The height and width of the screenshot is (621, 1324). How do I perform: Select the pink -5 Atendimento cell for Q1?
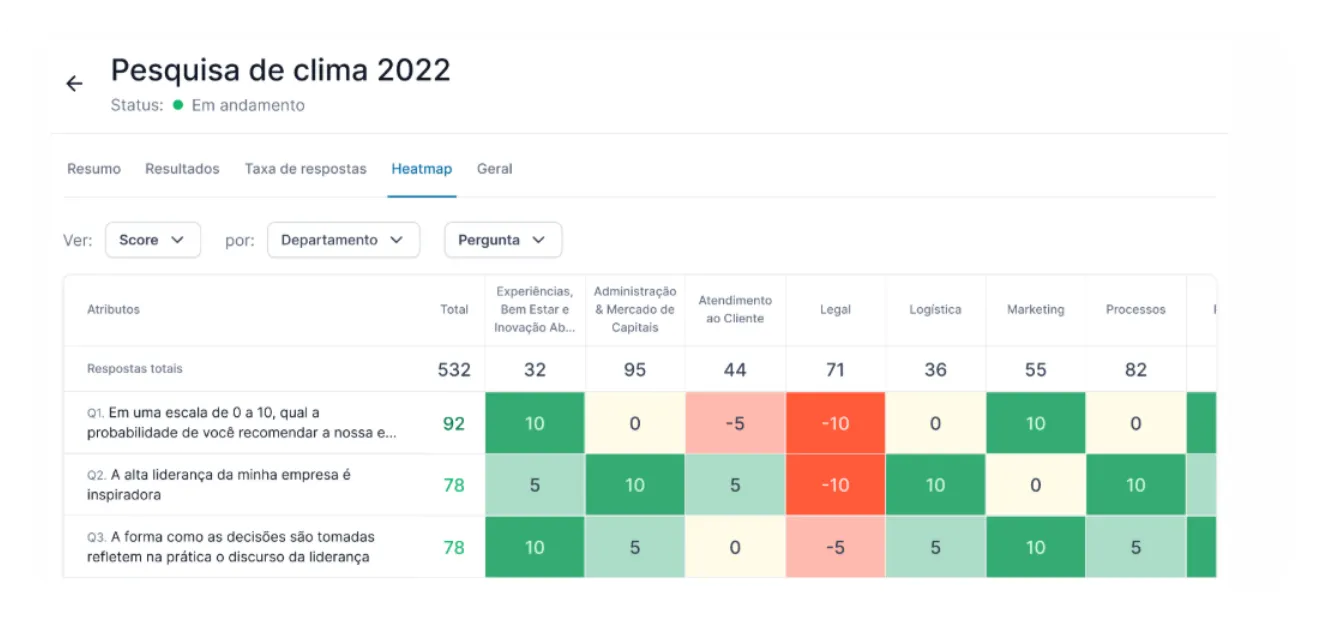[x=735, y=423]
